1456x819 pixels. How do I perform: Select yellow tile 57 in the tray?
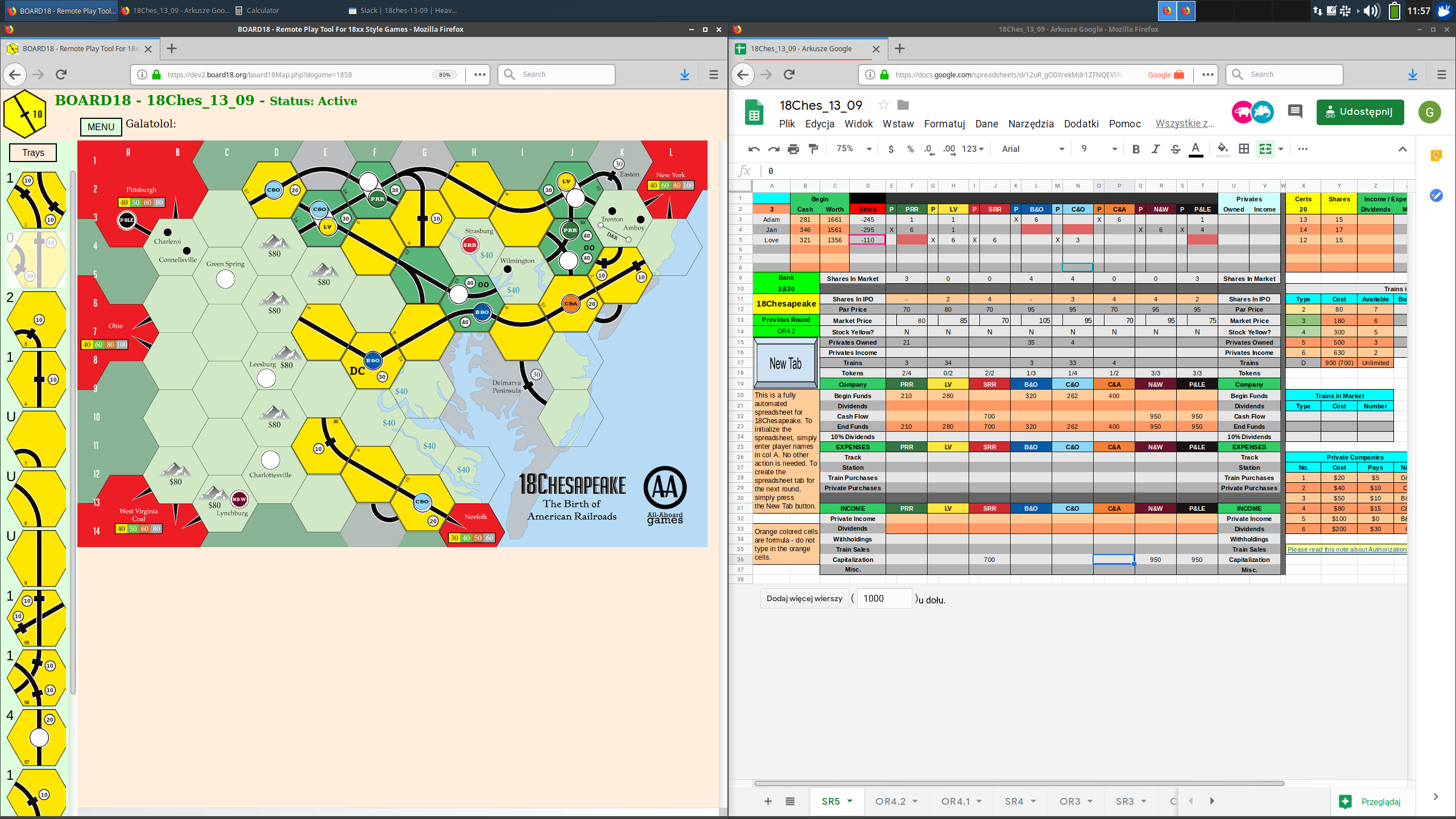[x=37, y=738]
